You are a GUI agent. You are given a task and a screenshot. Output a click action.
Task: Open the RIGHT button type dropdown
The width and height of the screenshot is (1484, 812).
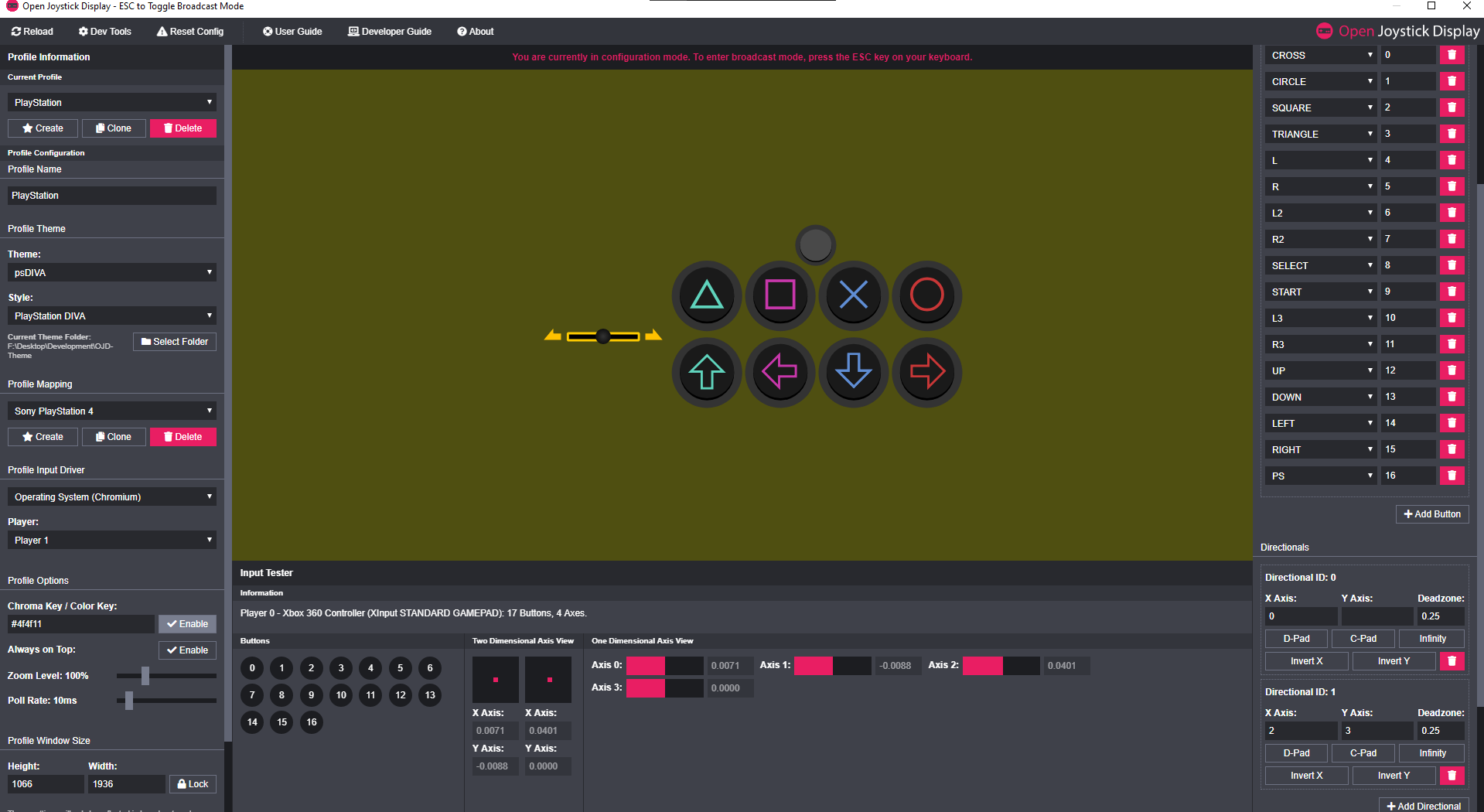(1322, 450)
